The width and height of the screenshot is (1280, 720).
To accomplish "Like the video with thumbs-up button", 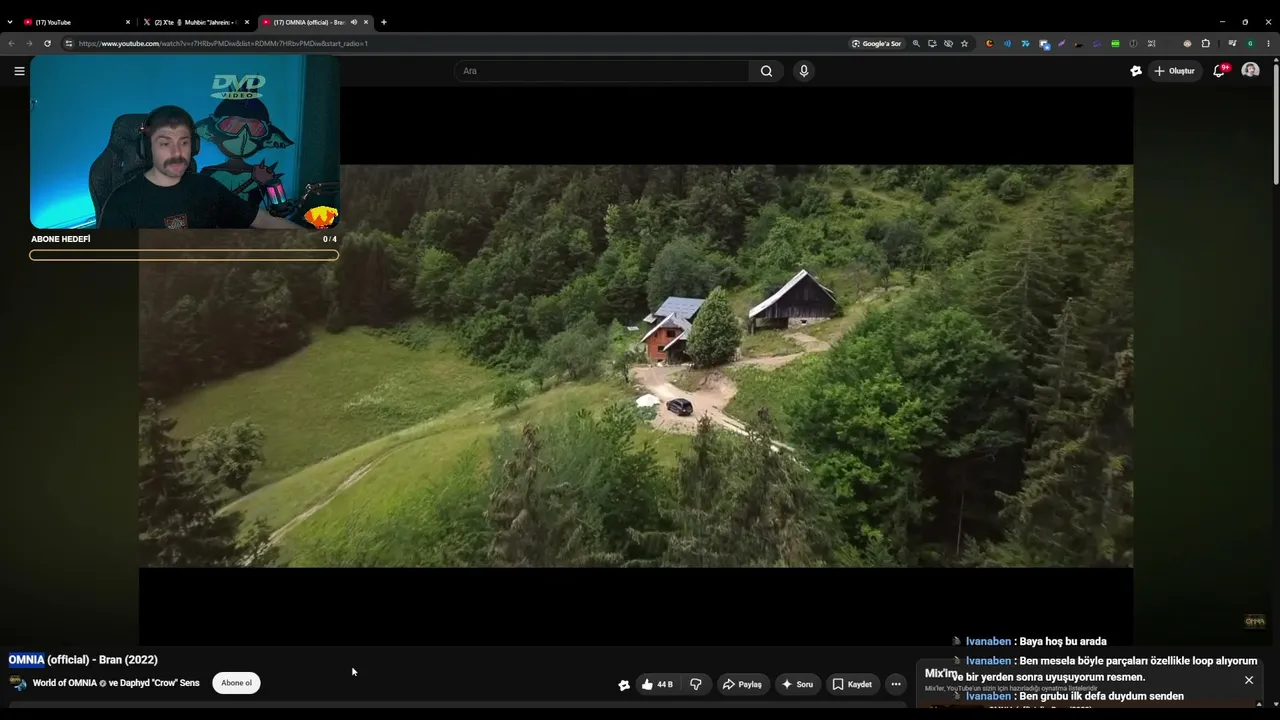I will [x=658, y=684].
